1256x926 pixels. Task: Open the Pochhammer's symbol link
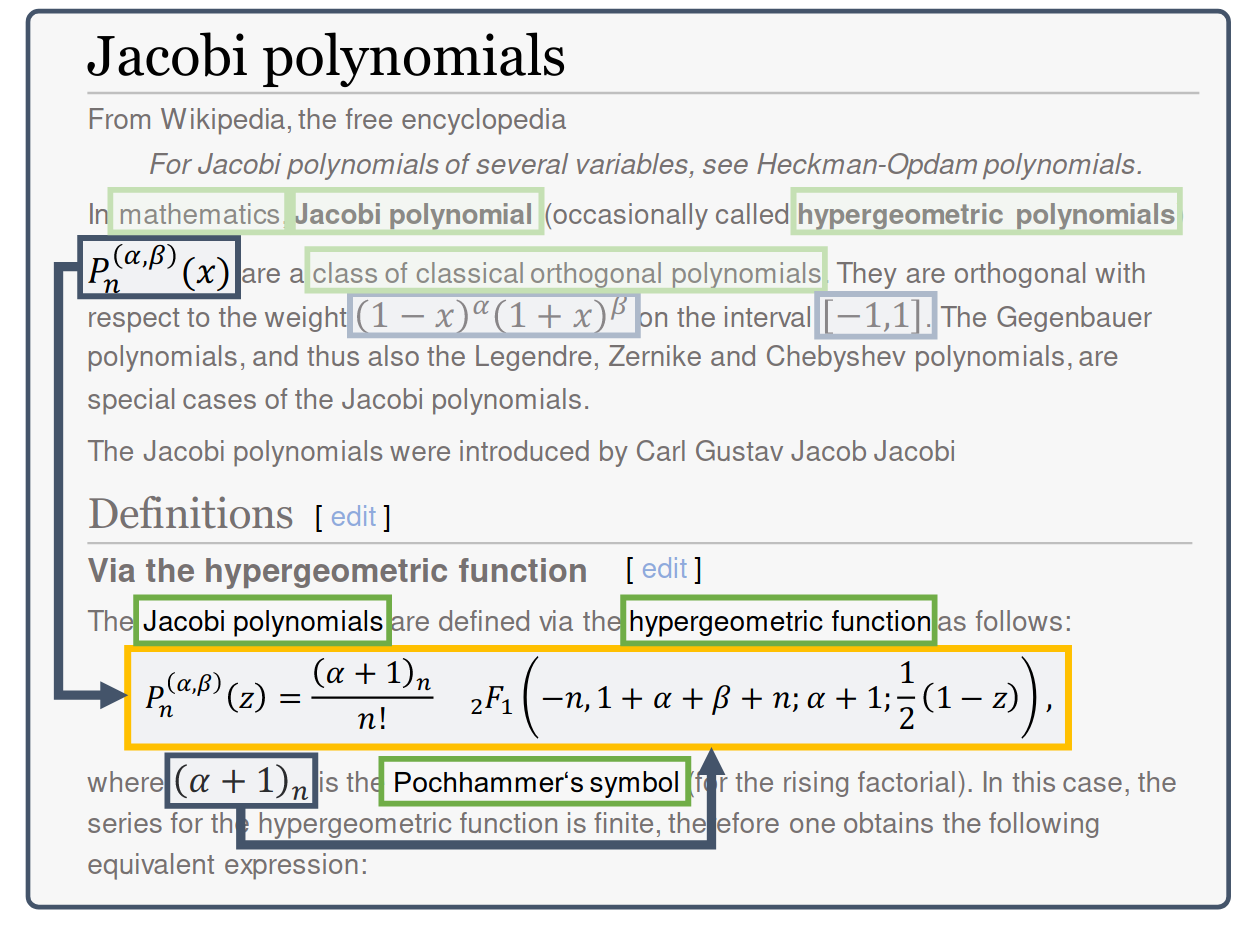(535, 783)
